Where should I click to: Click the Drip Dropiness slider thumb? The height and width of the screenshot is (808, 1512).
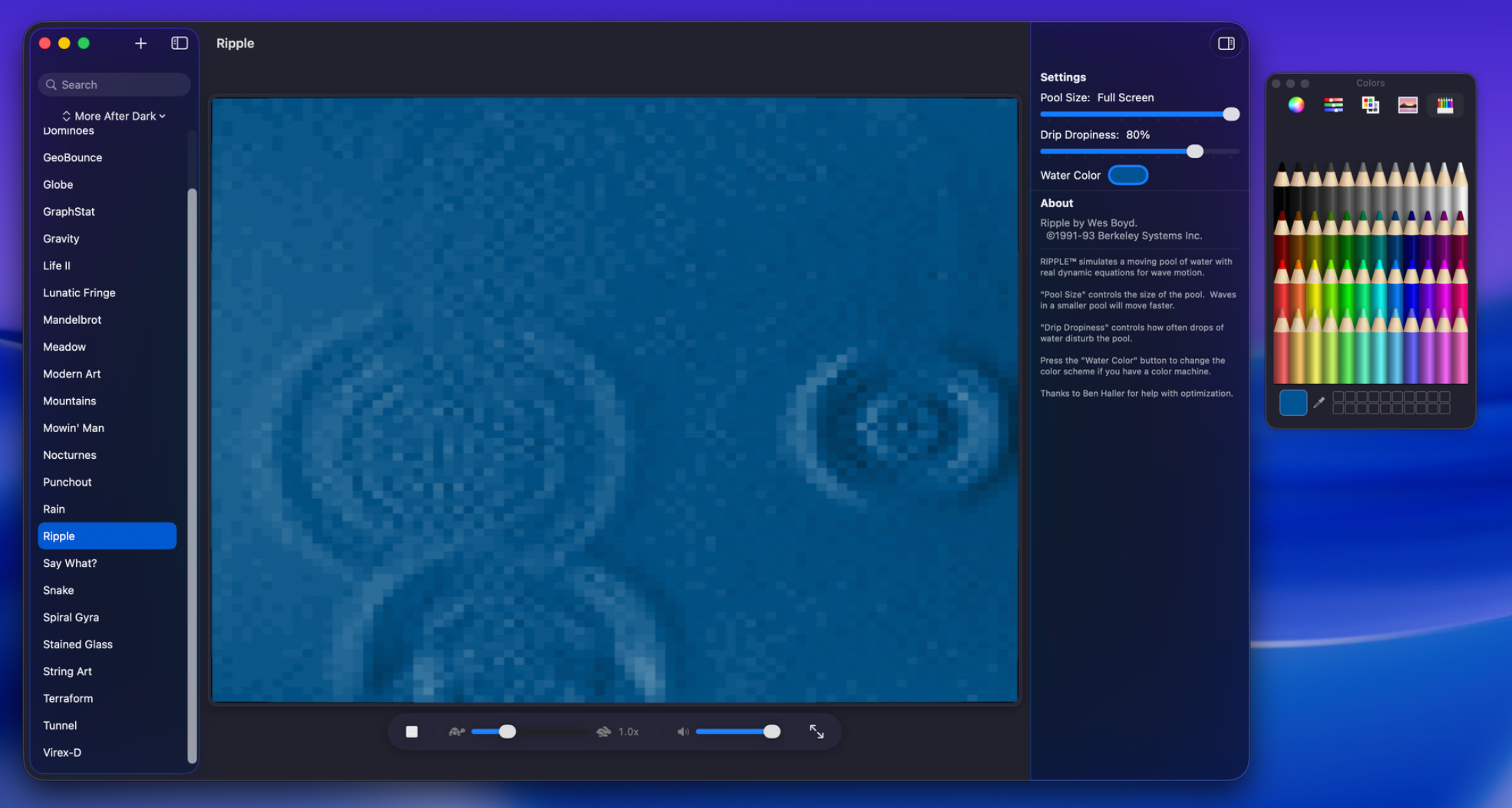1195,151
